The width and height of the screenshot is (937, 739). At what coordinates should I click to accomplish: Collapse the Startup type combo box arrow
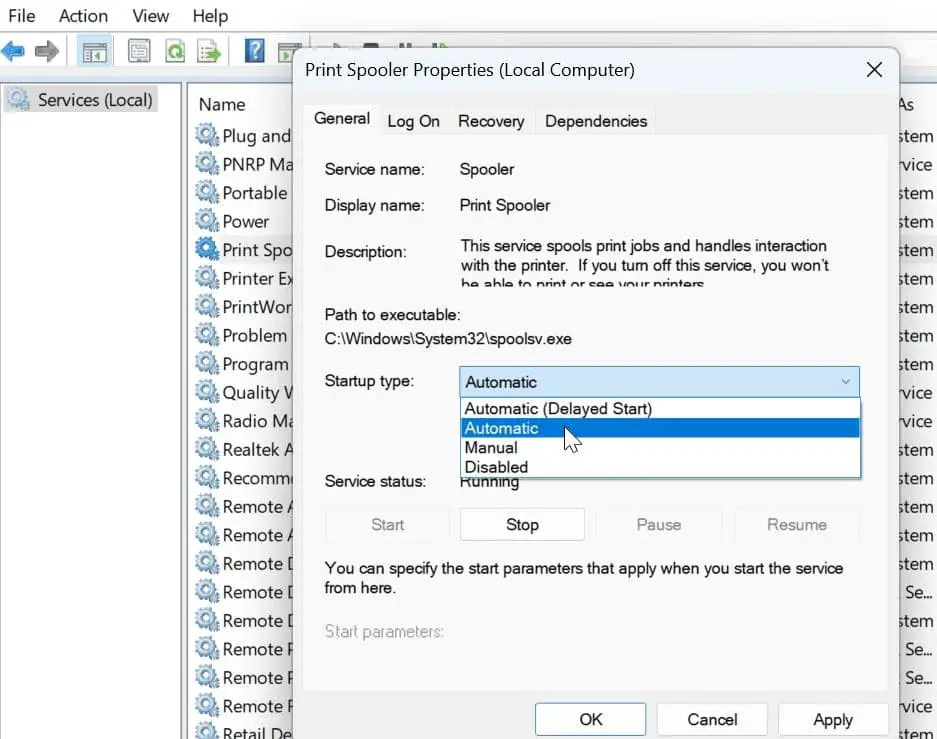click(x=845, y=382)
